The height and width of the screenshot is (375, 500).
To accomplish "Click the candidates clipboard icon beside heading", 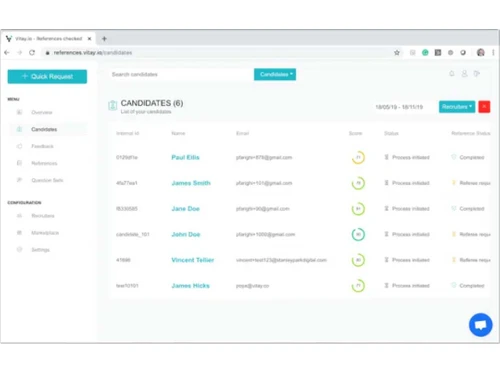I will point(112,105).
